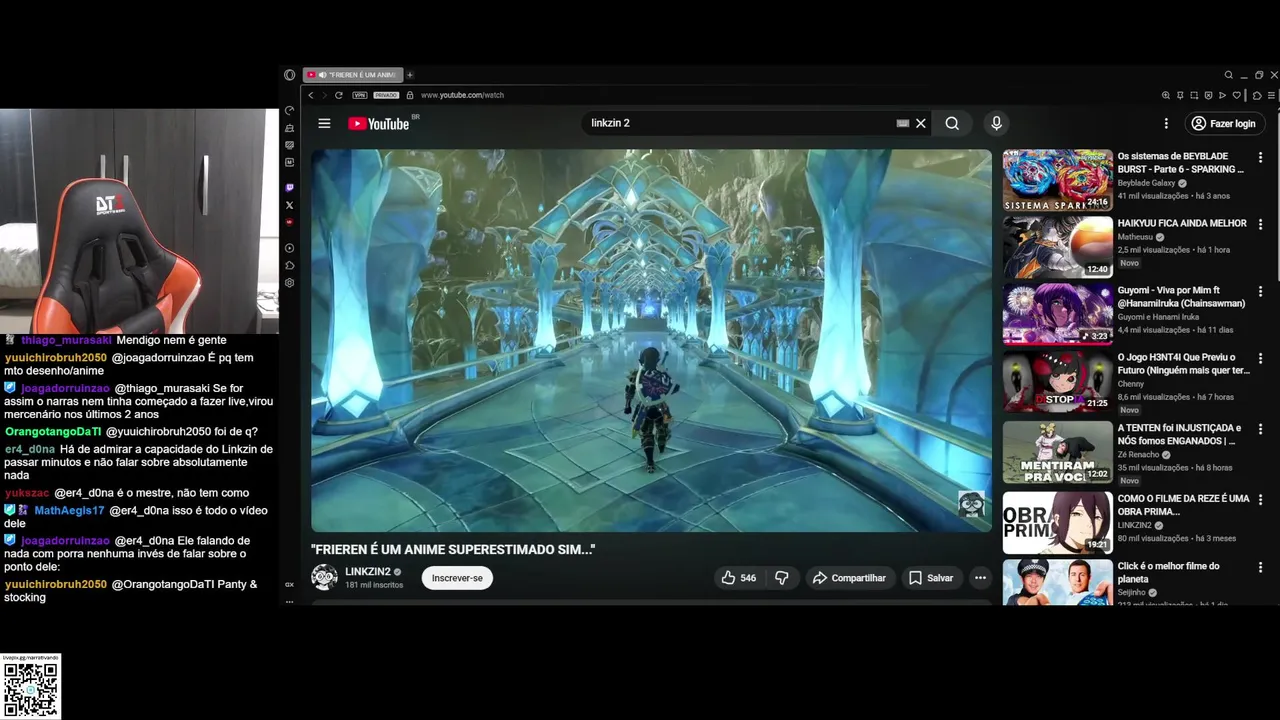The height and width of the screenshot is (720, 1280).
Task: Open the LINKZIN2 channel avatar
Action: [x=324, y=577]
